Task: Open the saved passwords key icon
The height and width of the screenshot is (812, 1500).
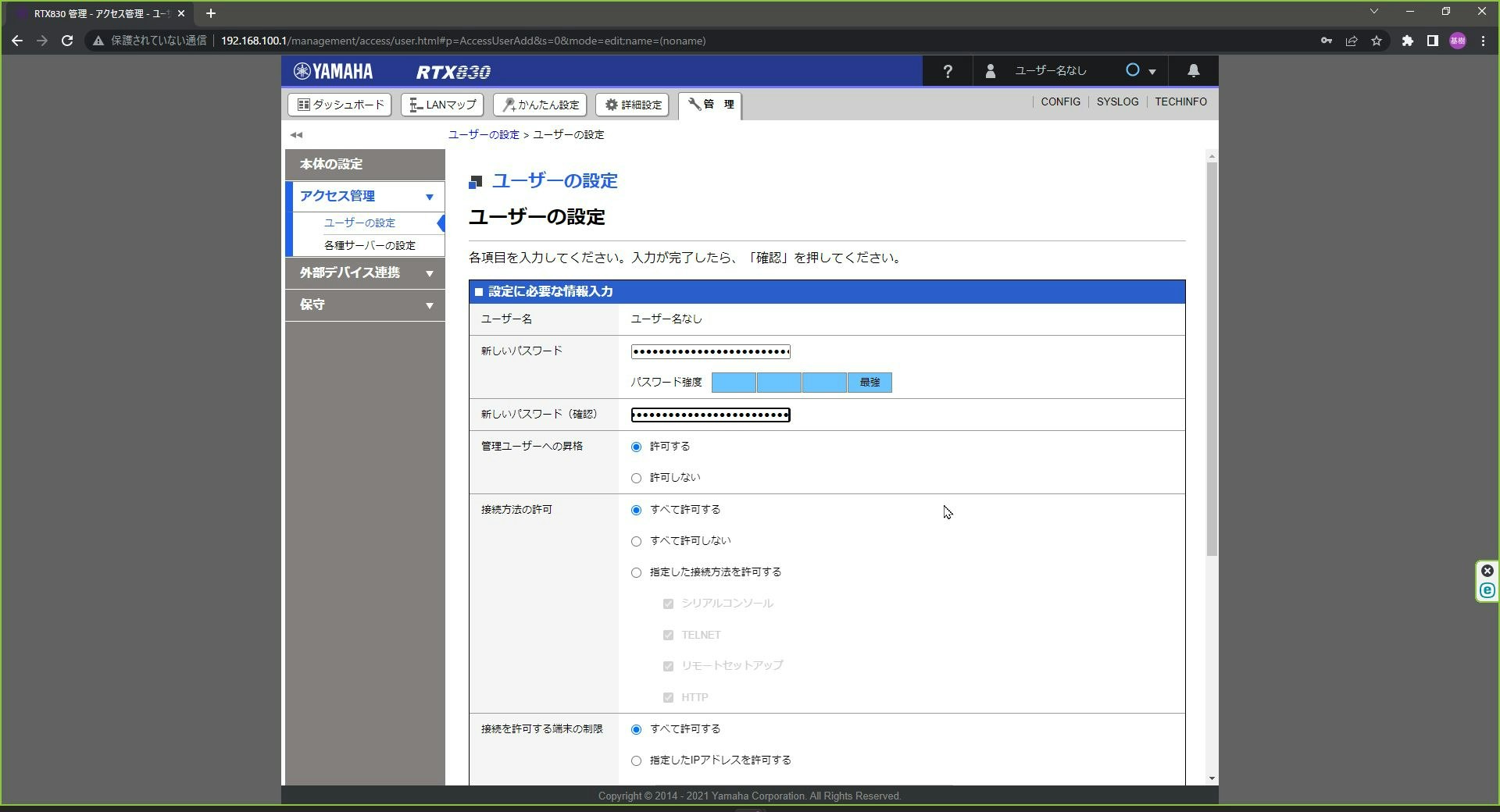Action: pyautogui.click(x=1327, y=41)
